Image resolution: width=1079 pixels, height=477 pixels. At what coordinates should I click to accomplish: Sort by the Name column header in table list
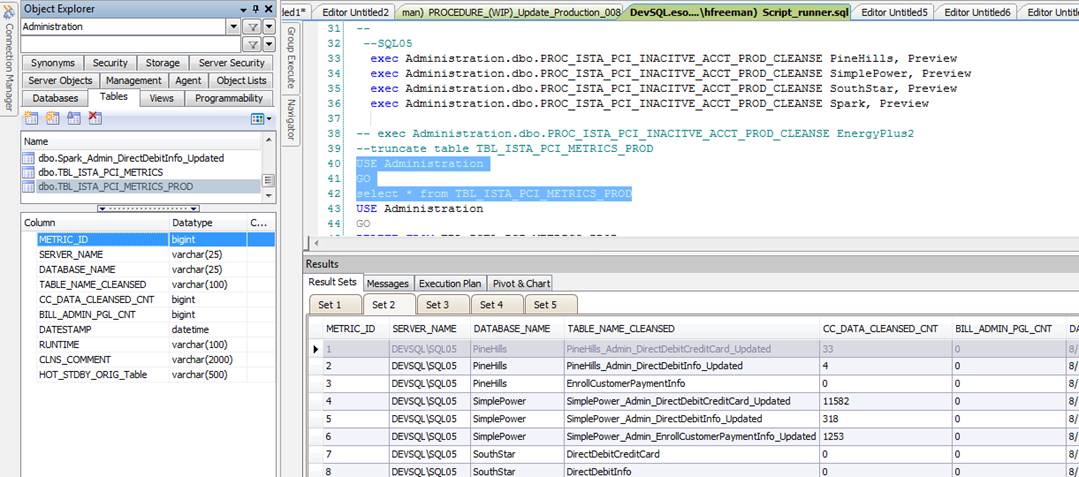click(141, 141)
